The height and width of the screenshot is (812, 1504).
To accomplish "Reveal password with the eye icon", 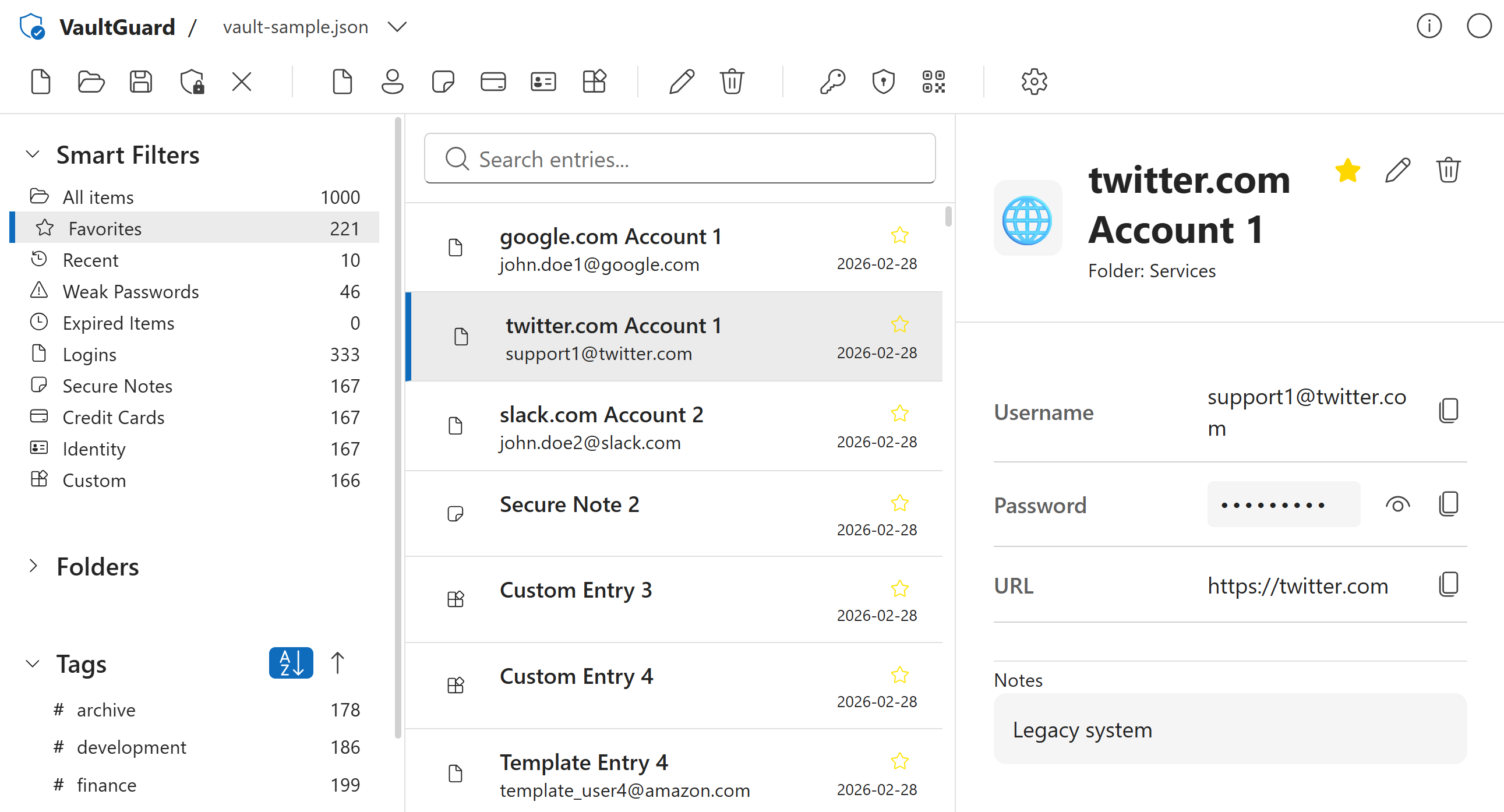I will (1397, 504).
